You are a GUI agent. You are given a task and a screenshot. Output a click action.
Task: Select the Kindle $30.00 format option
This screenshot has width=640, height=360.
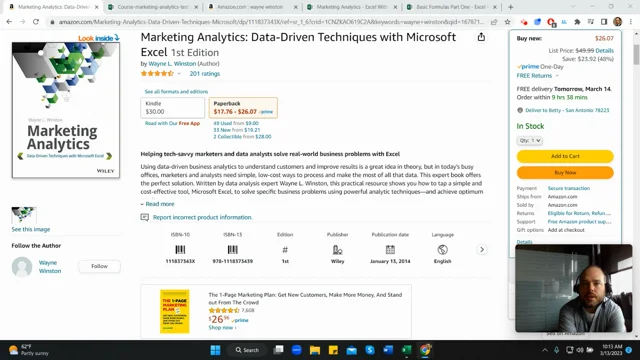[x=173, y=108]
